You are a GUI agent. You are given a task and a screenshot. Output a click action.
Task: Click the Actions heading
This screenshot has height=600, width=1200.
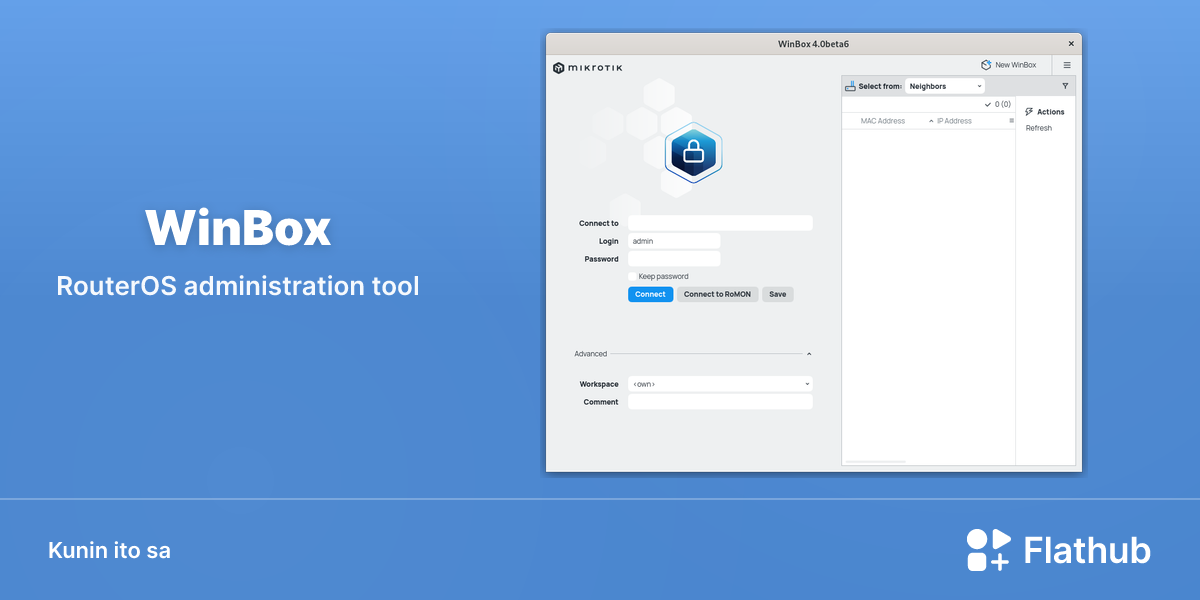tap(1051, 112)
